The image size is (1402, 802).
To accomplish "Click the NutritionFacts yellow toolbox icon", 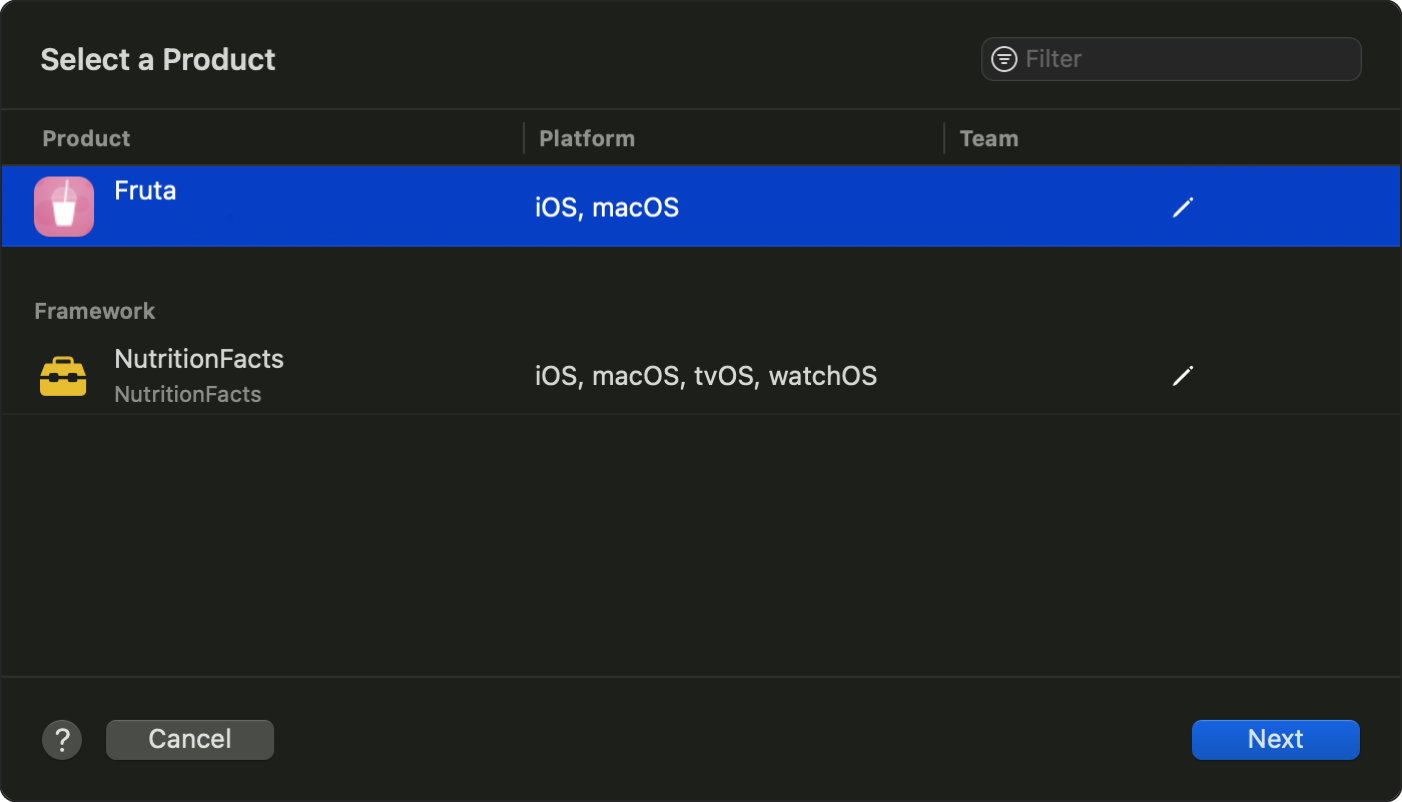I will pos(63,377).
